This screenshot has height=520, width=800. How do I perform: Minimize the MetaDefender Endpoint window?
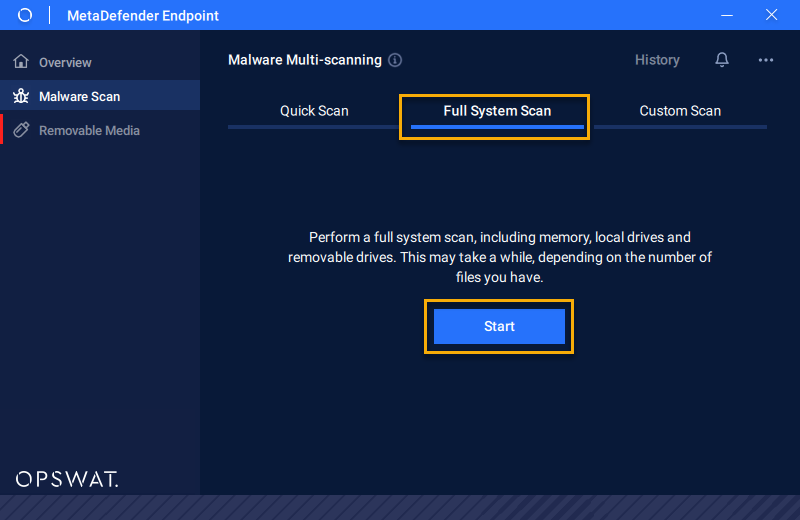pyautogui.click(x=727, y=15)
